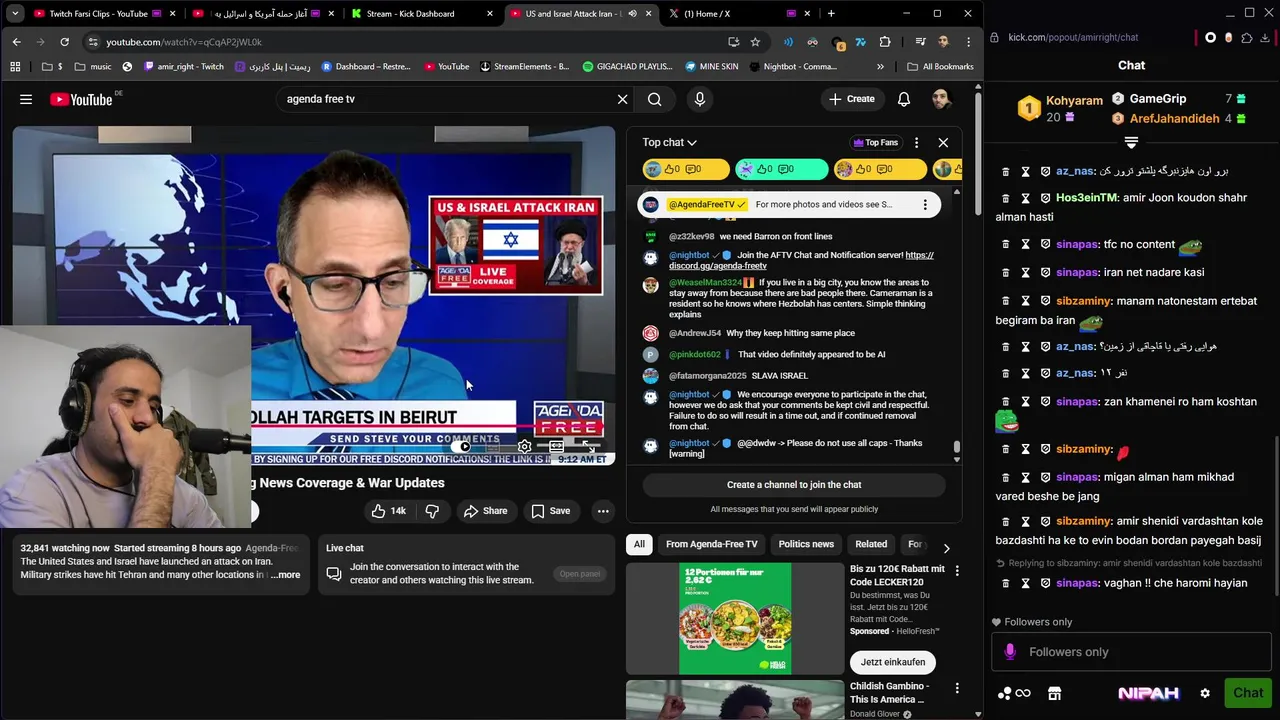Open the Chrome three-dot menu

(968, 42)
